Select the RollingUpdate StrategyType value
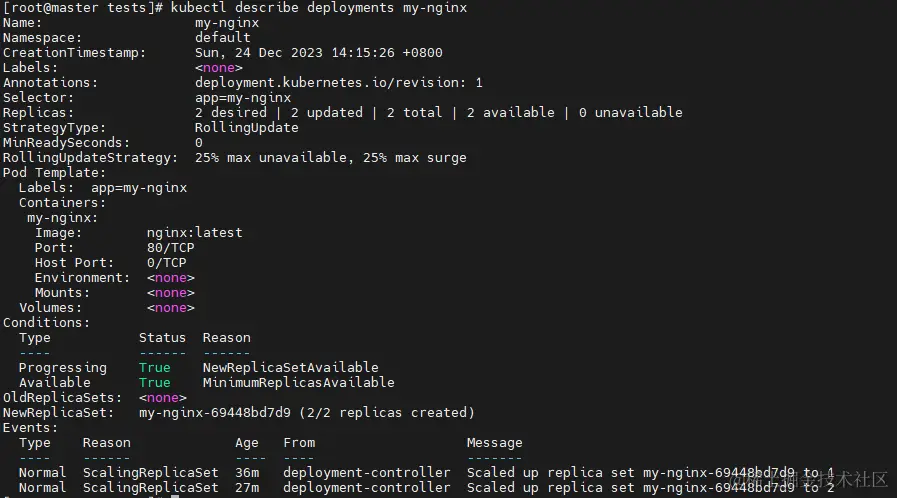The width and height of the screenshot is (897, 498). [x=247, y=128]
